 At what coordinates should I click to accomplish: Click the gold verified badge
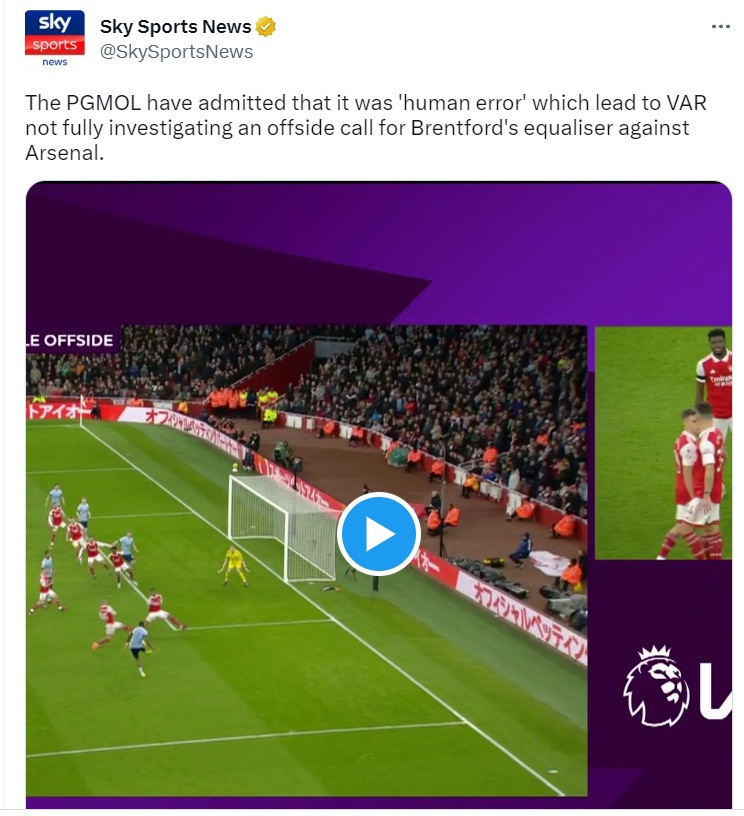tap(265, 27)
